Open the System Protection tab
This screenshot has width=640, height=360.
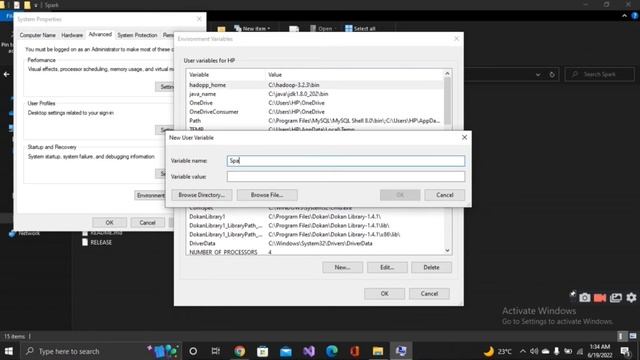[137, 35]
